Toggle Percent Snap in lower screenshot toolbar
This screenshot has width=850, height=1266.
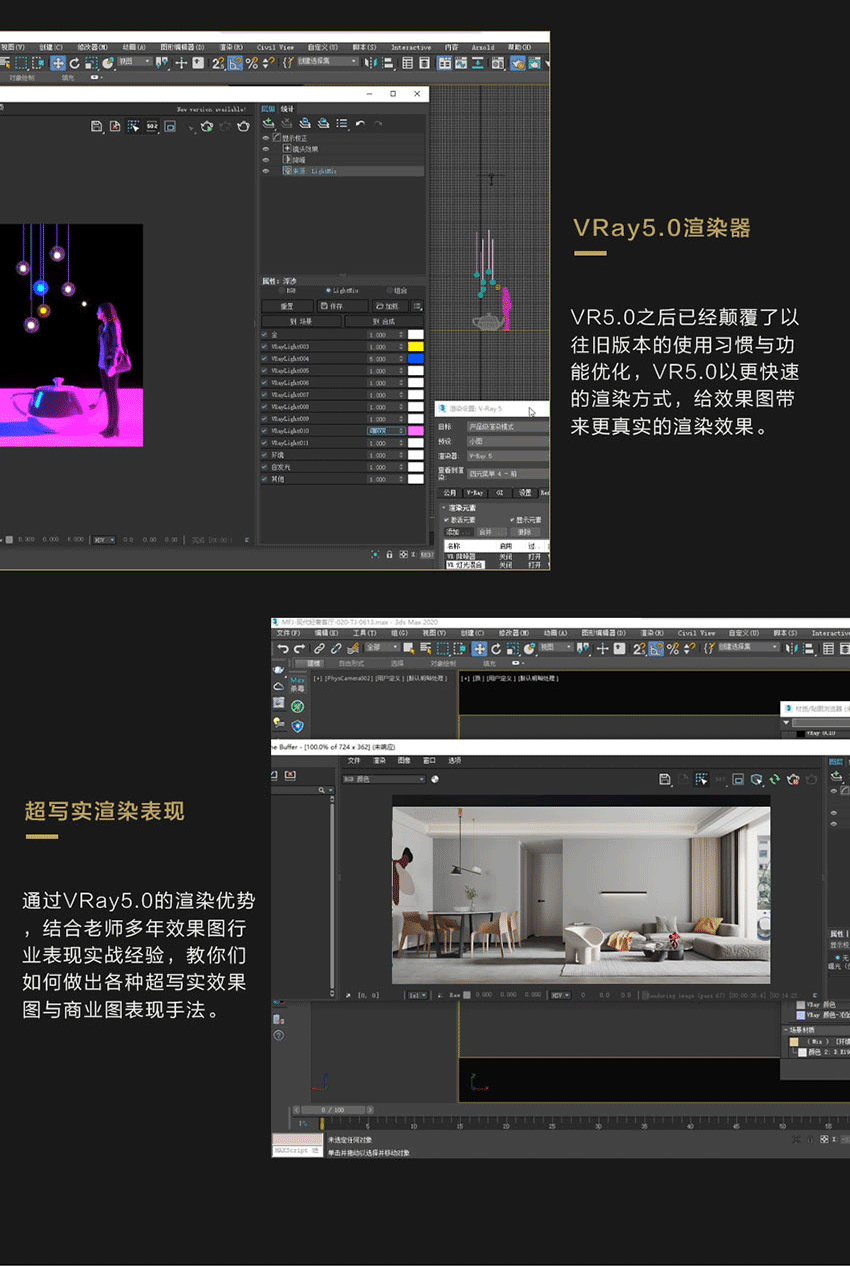pyautogui.click(x=673, y=649)
